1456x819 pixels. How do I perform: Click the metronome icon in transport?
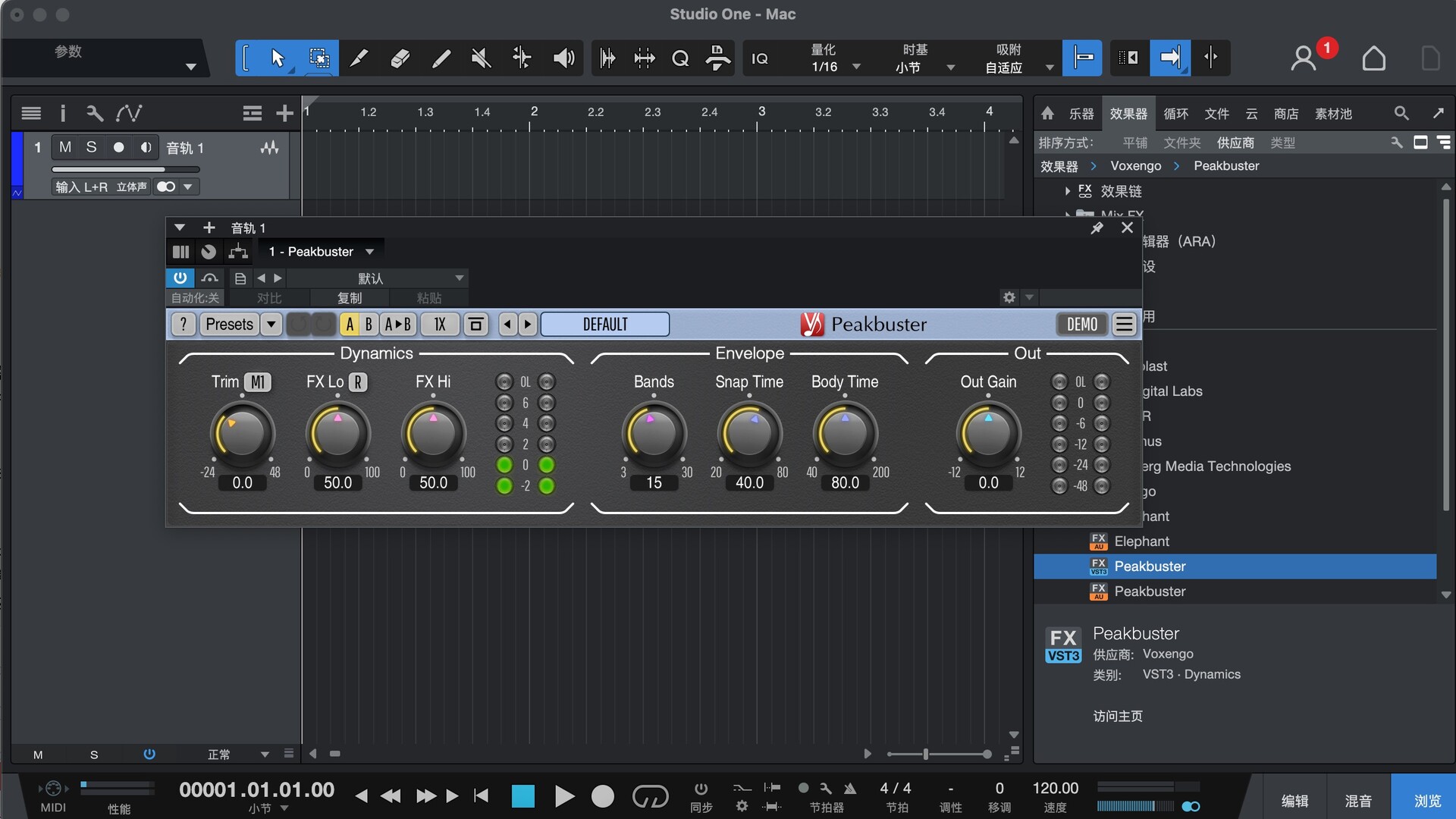(850, 789)
